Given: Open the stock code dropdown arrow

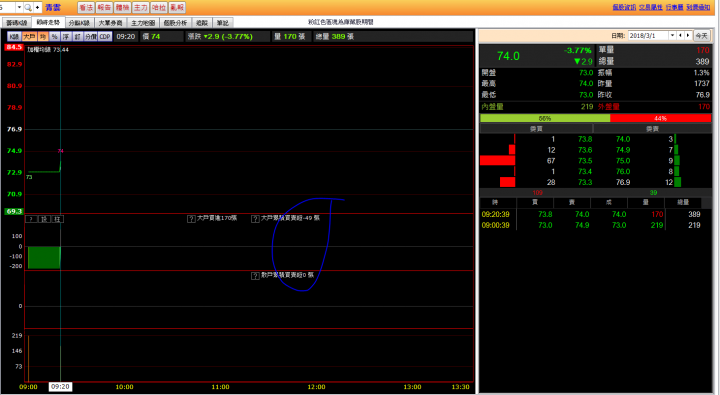Looking at the screenshot, I should pyautogui.click(x=19, y=7).
